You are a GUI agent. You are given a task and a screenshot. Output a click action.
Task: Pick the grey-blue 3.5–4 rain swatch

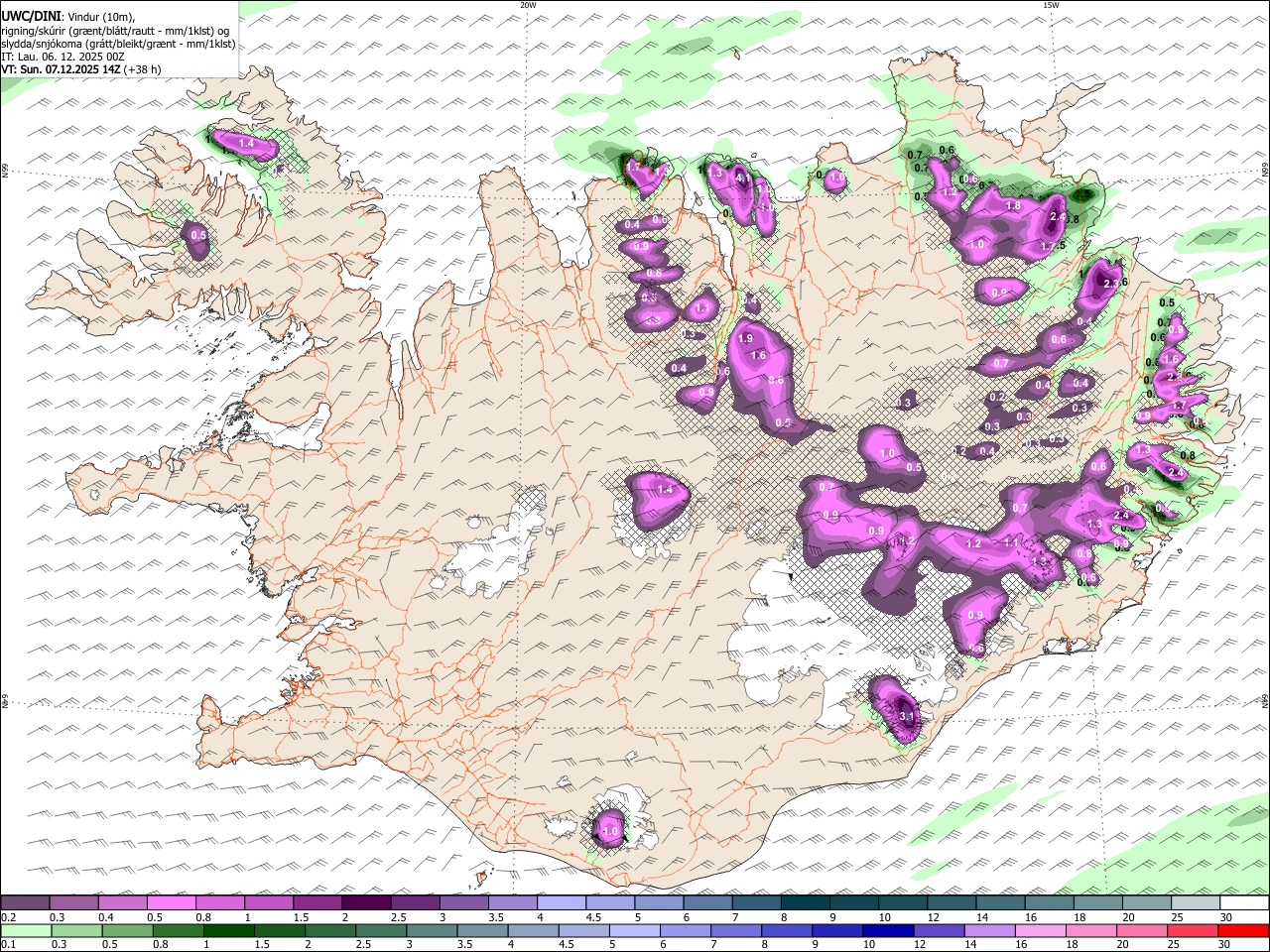(482, 930)
